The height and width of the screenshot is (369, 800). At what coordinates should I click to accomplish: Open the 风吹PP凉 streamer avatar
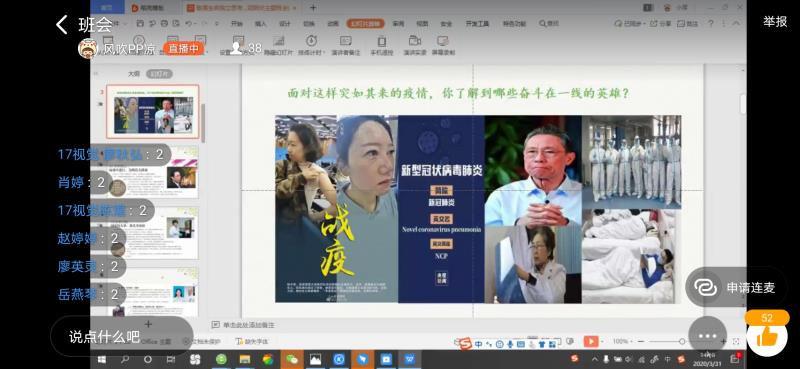click(x=88, y=48)
